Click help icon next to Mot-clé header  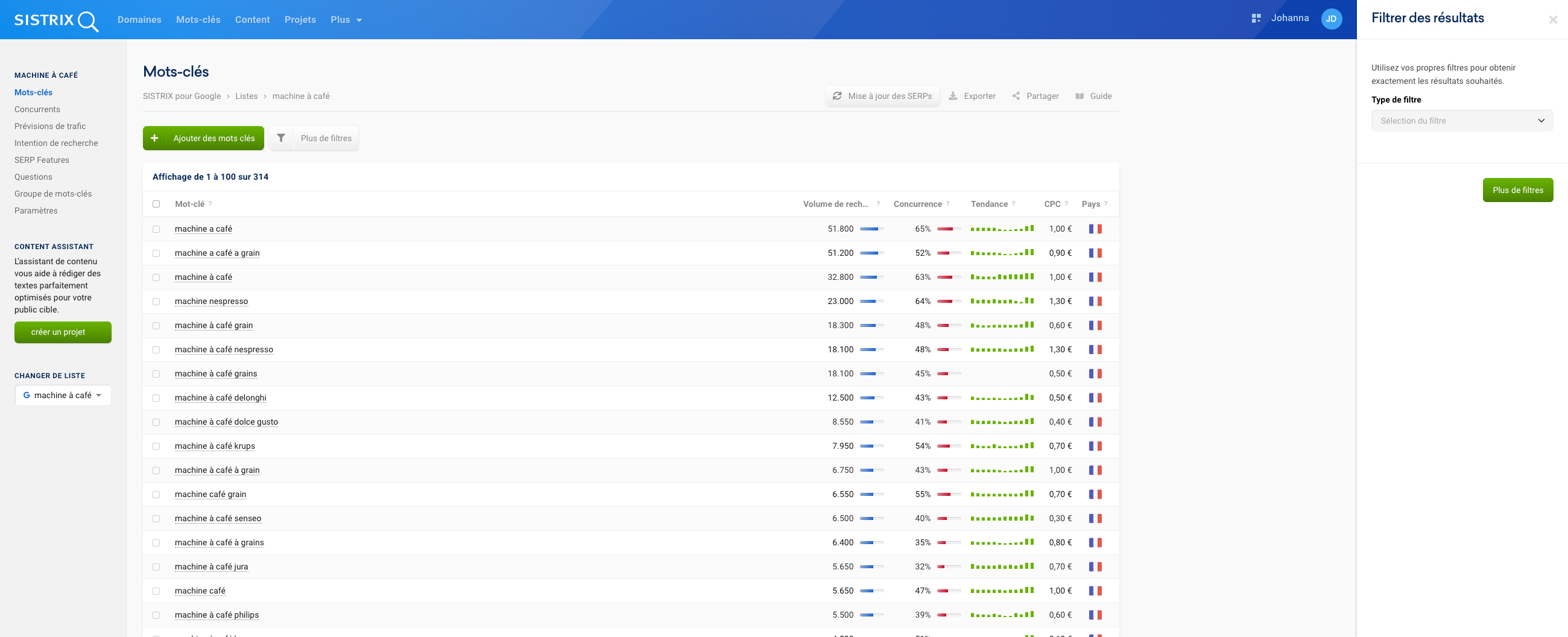tap(210, 203)
